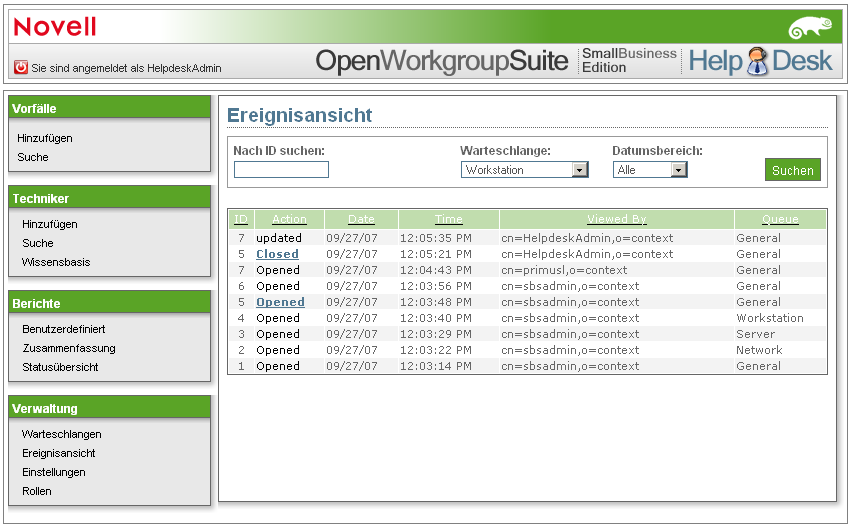Click the Opened link for ID 5
Screen dimensions: 854x530
pos(280,302)
